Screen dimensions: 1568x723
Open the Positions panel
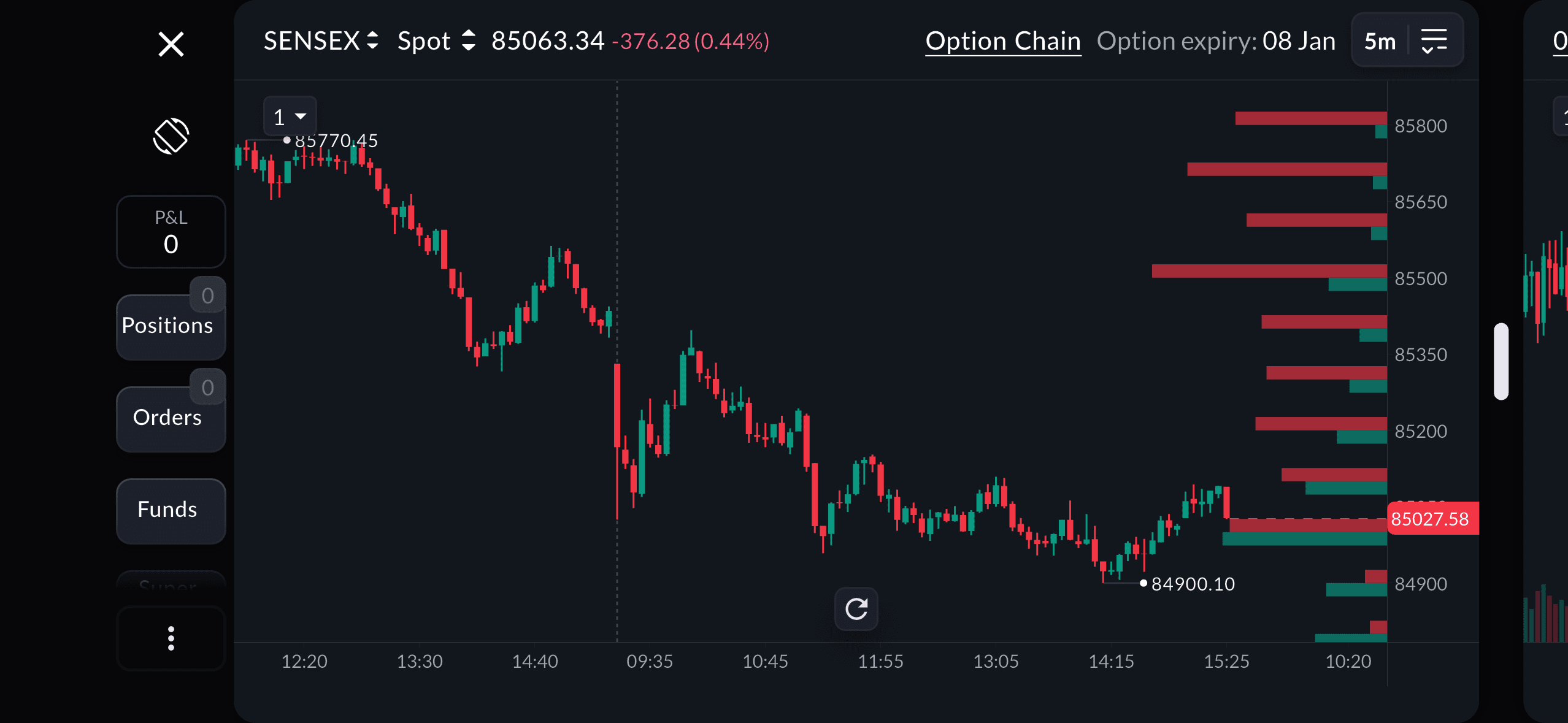click(167, 326)
